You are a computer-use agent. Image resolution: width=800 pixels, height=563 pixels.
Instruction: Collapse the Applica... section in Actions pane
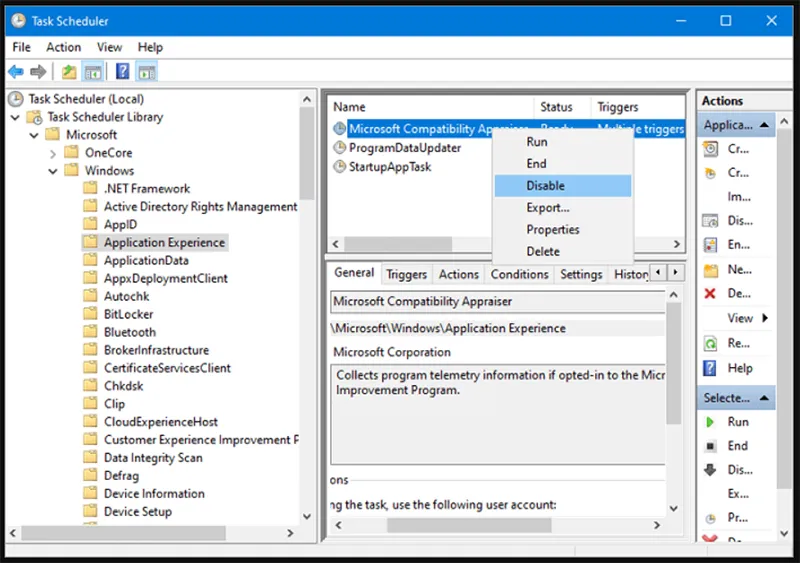(764, 125)
